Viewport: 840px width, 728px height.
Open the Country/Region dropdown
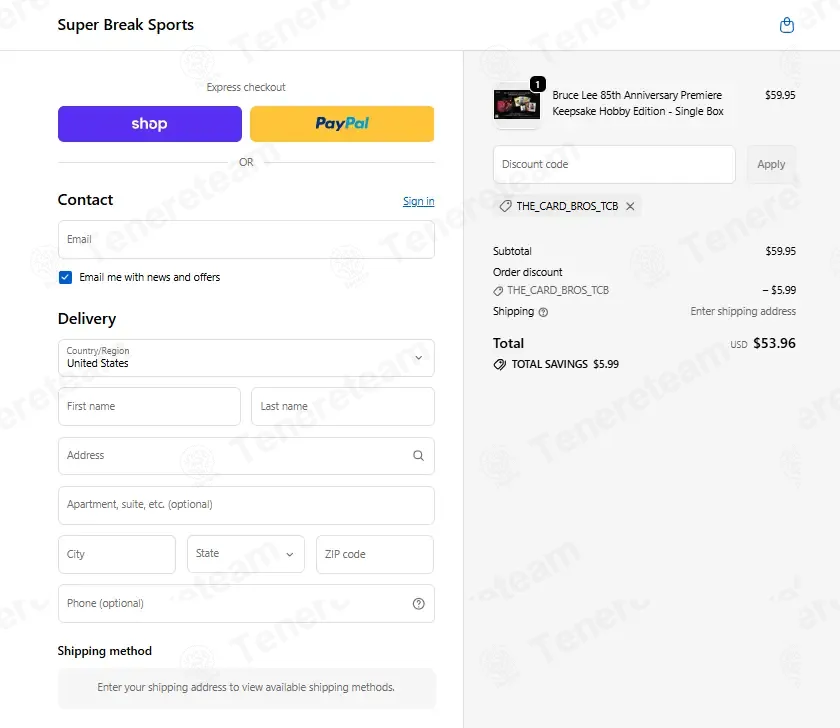point(246,358)
